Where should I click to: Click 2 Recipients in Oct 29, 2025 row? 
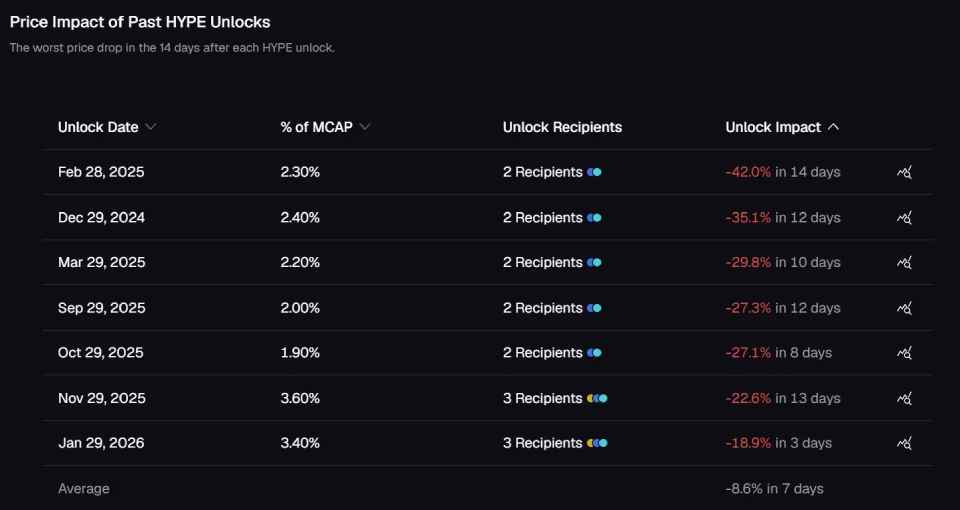(x=542, y=353)
